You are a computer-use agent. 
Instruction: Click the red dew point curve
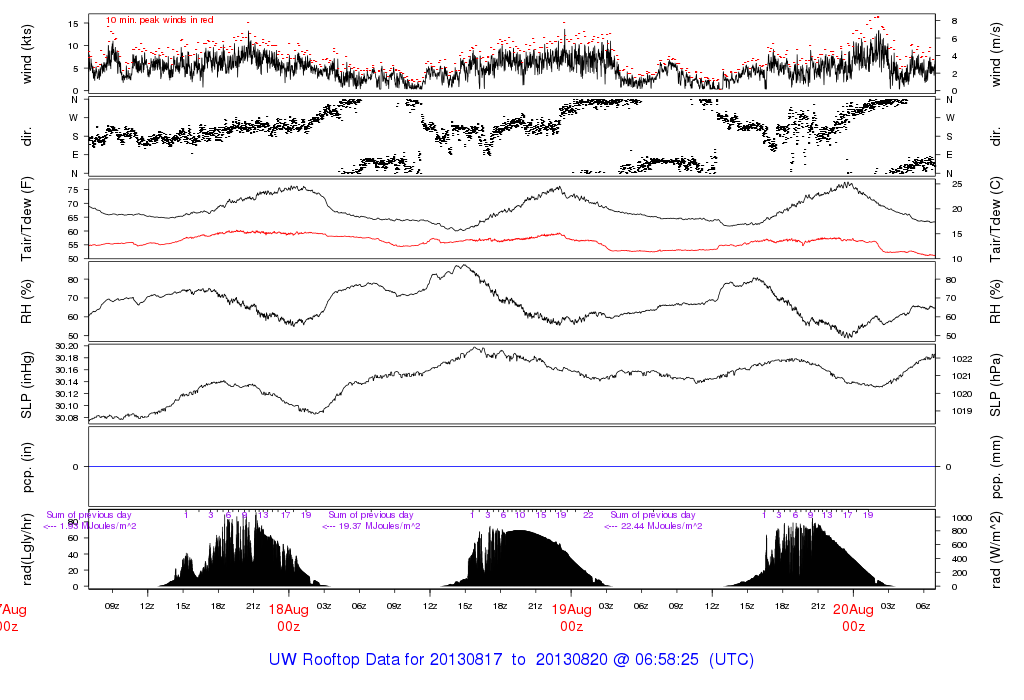[512, 239]
